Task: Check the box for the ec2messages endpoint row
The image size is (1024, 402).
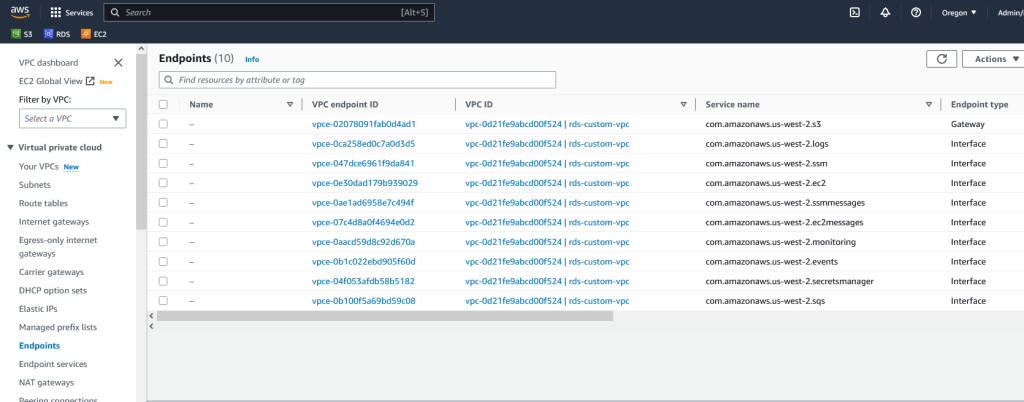Action: tap(163, 222)
